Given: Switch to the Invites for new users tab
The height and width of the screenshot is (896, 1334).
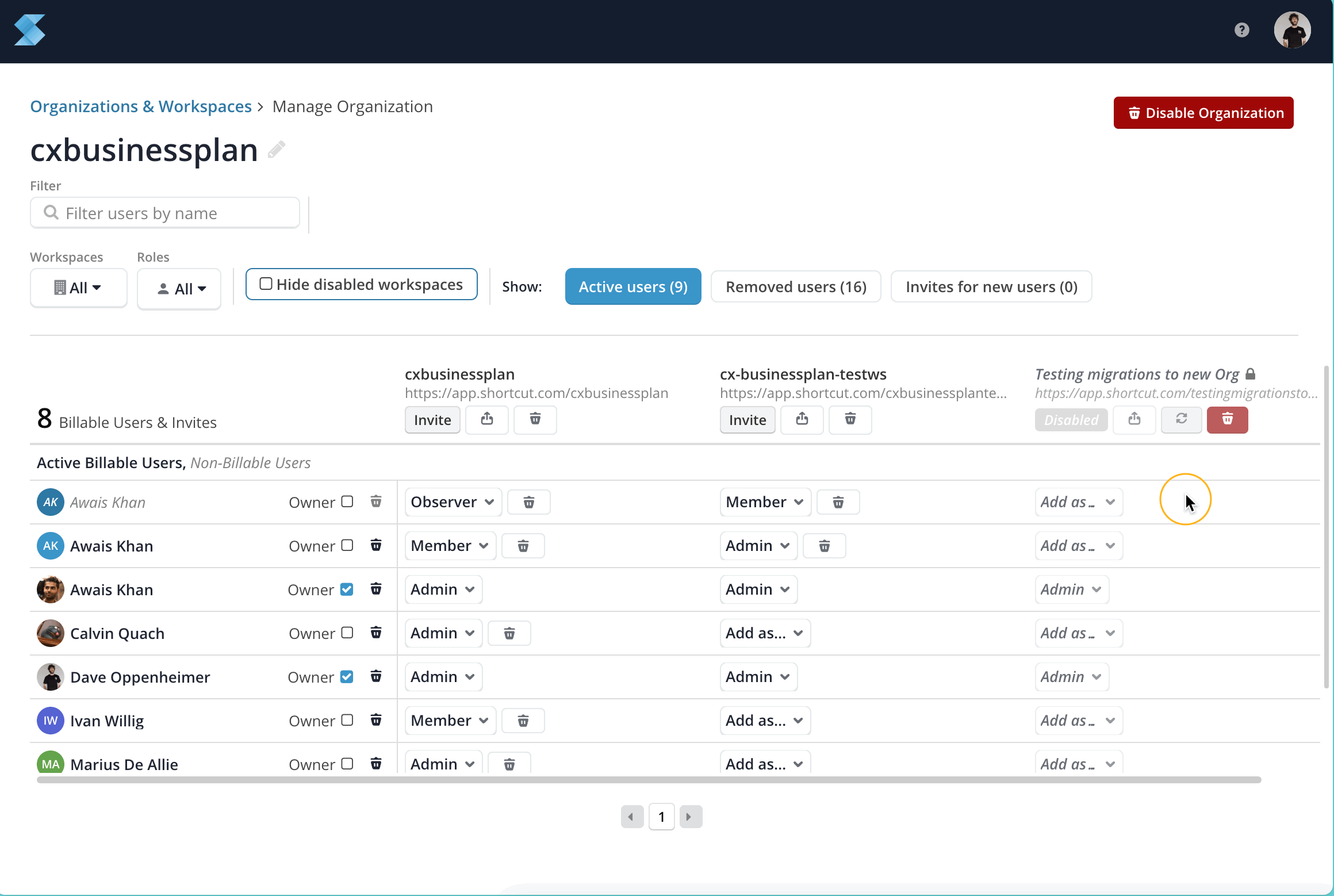Looking at the screenshot, I should click(991, 286).
